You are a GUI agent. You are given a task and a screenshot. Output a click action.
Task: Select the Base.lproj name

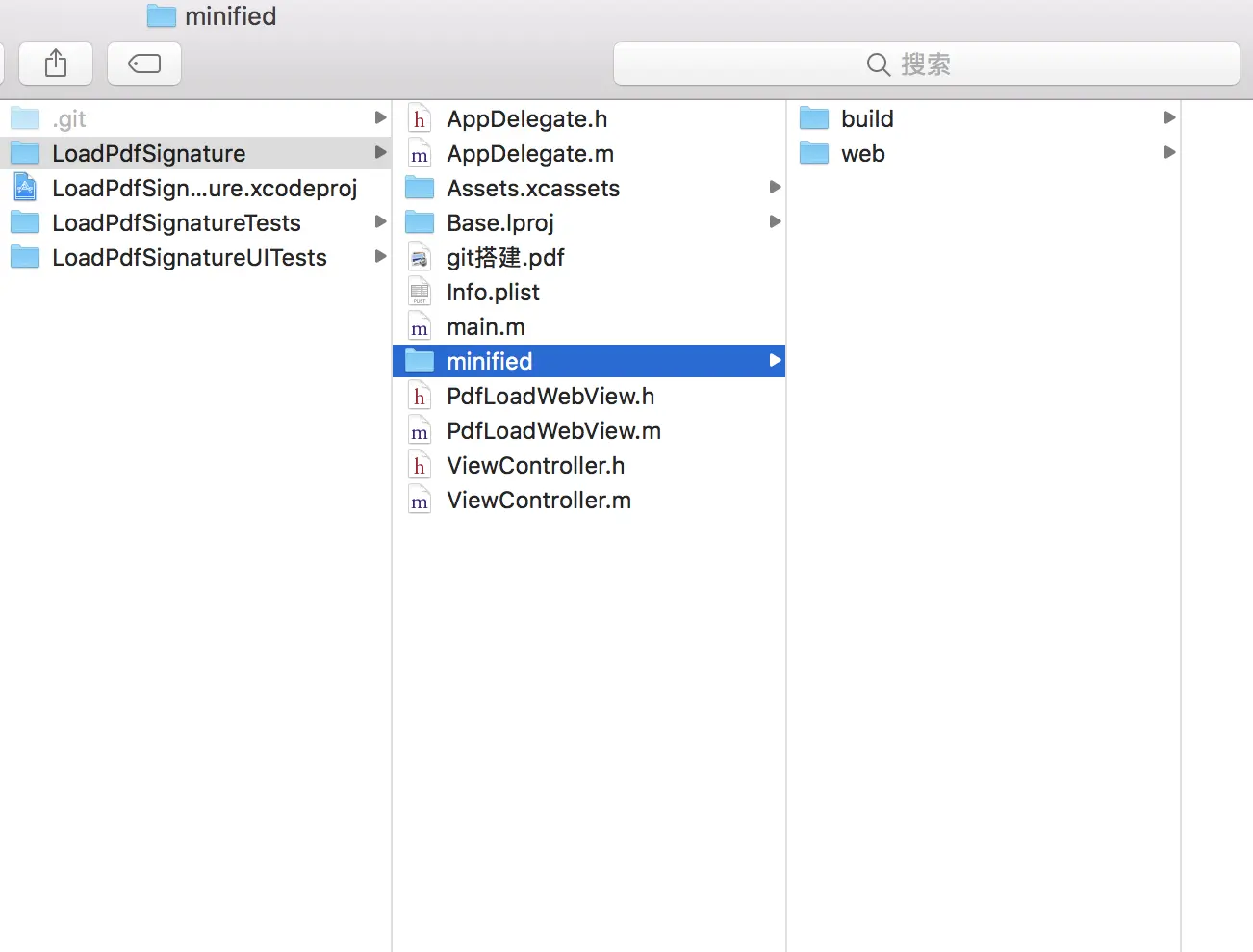[x=500, y=223]
